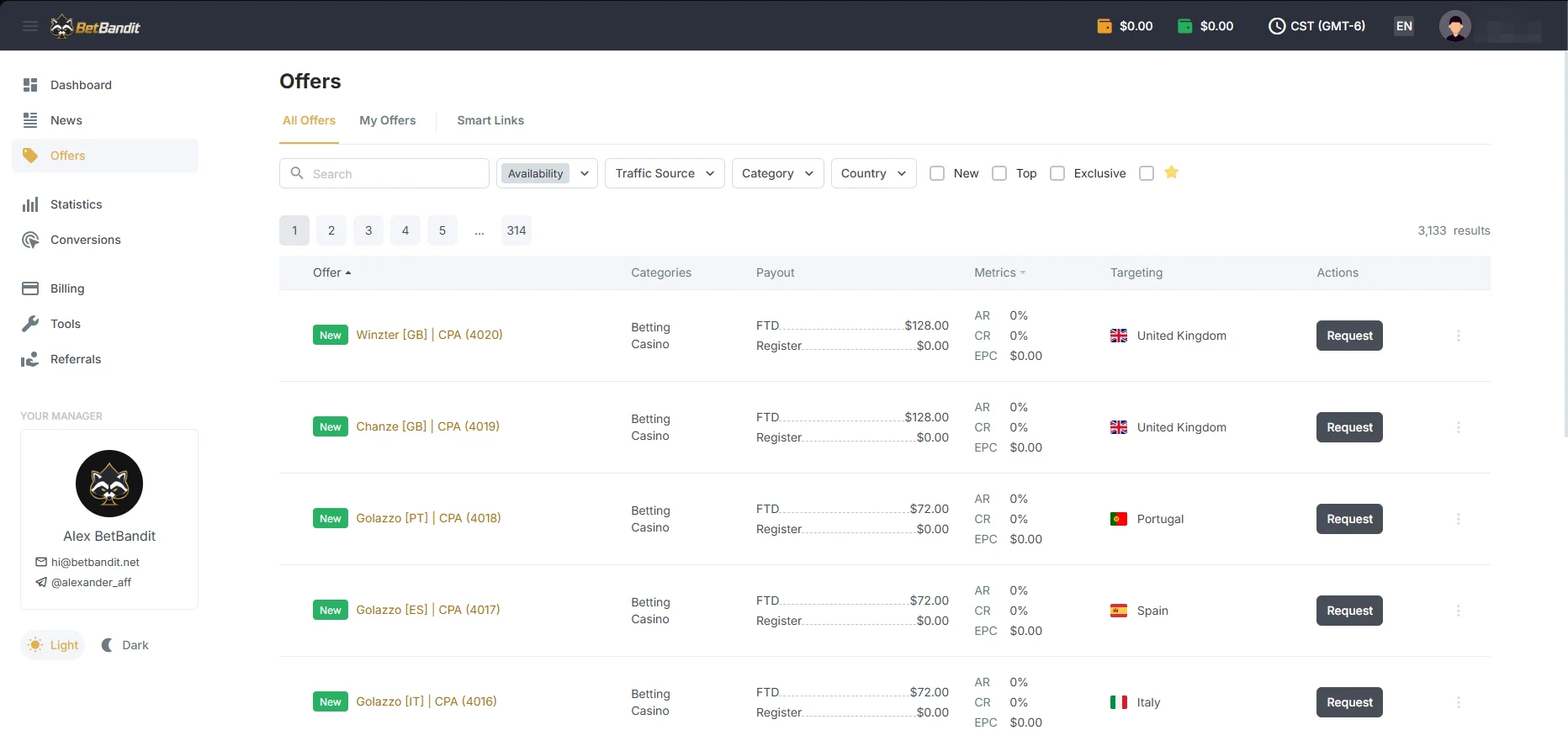Request the Golazzo [ES] offer
The image size is (1568, 746).
pos(1349,611)
